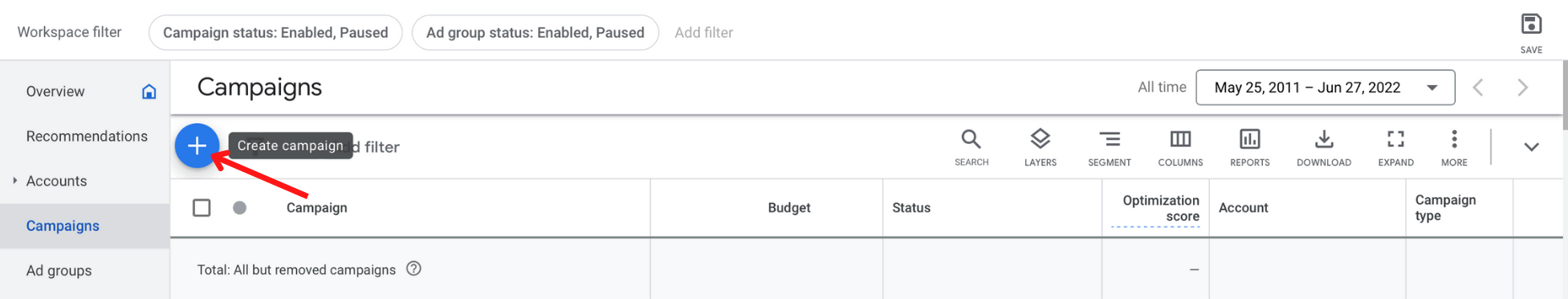Open the Layers option
Image resolution: width=1568 pixels, height=299 pixels.
[x=1041, y=148]
